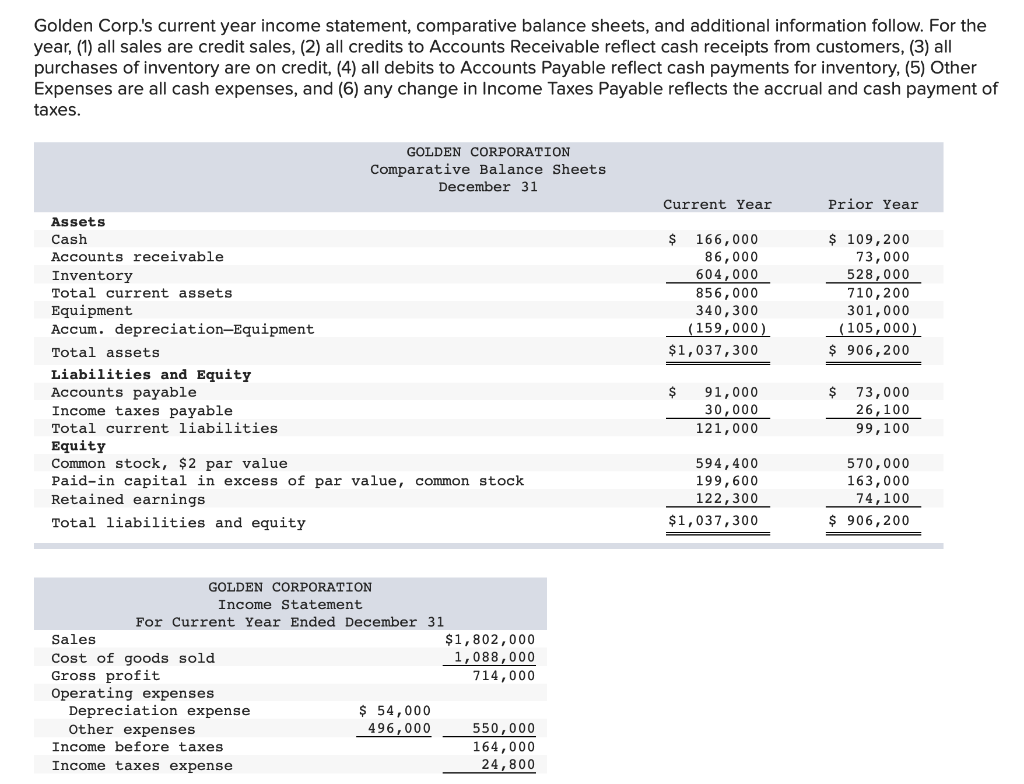Select the GOLDEN CORPORATION balance sheet title
This screenshot has width=1024, height=784.
(x=488, y=151)
